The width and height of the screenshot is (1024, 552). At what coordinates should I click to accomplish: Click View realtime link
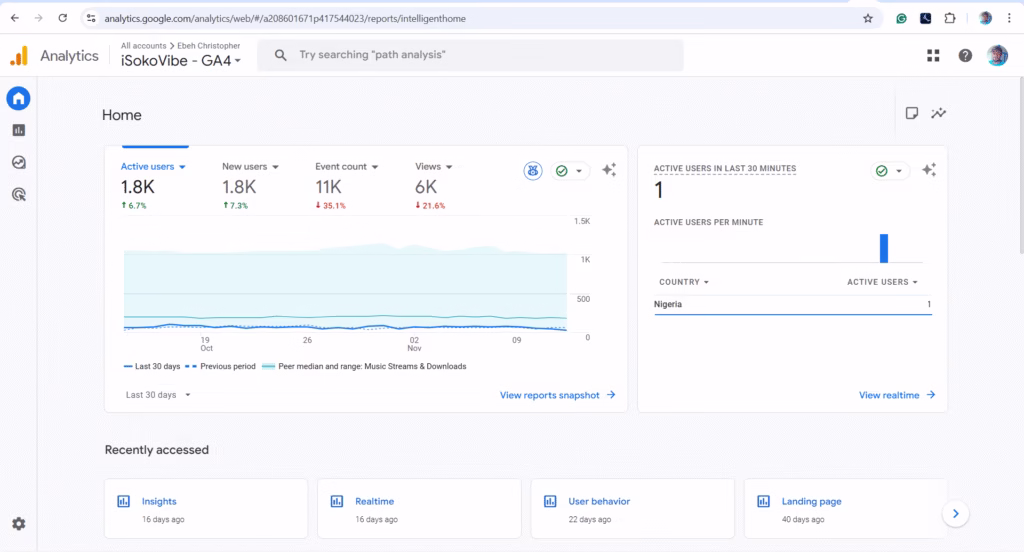[x=896, y=395]
